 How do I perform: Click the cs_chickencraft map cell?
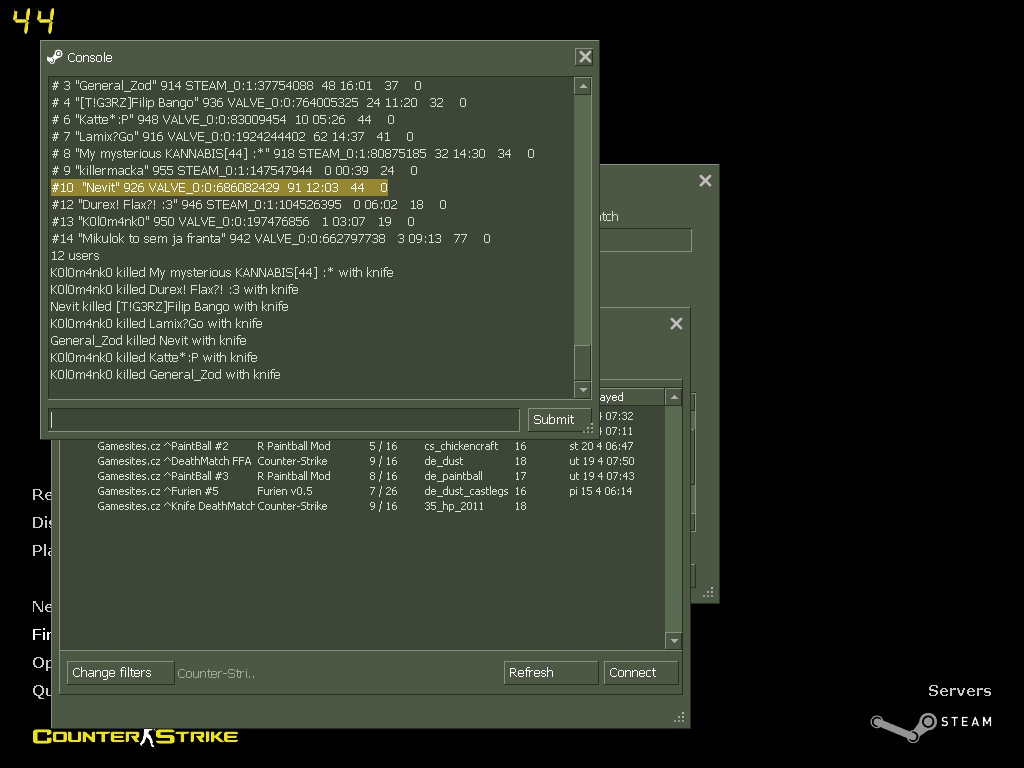pos(461,446)
